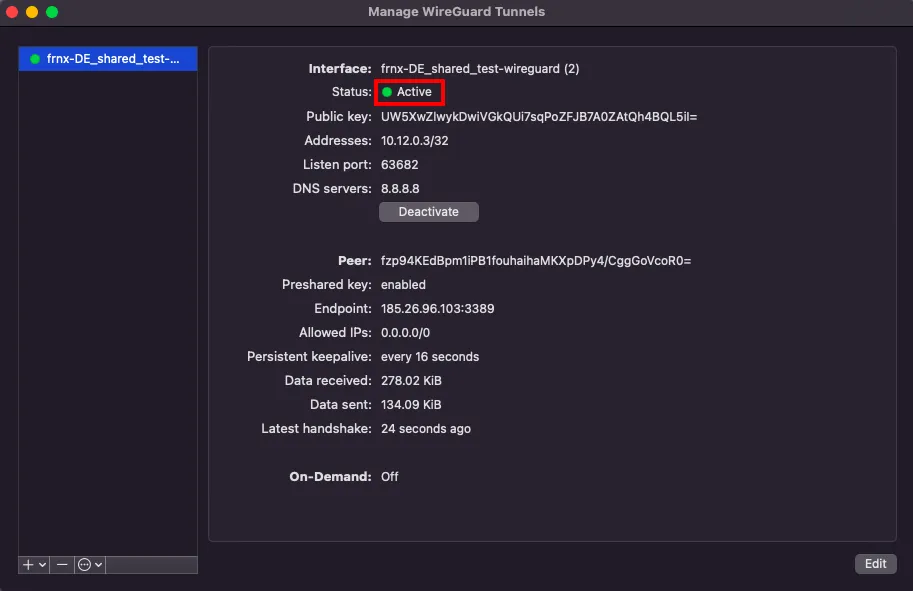Click the data sent value 134.09 KiB
The width and height of the screenshot is (913, 591).
tap(411, 405)
